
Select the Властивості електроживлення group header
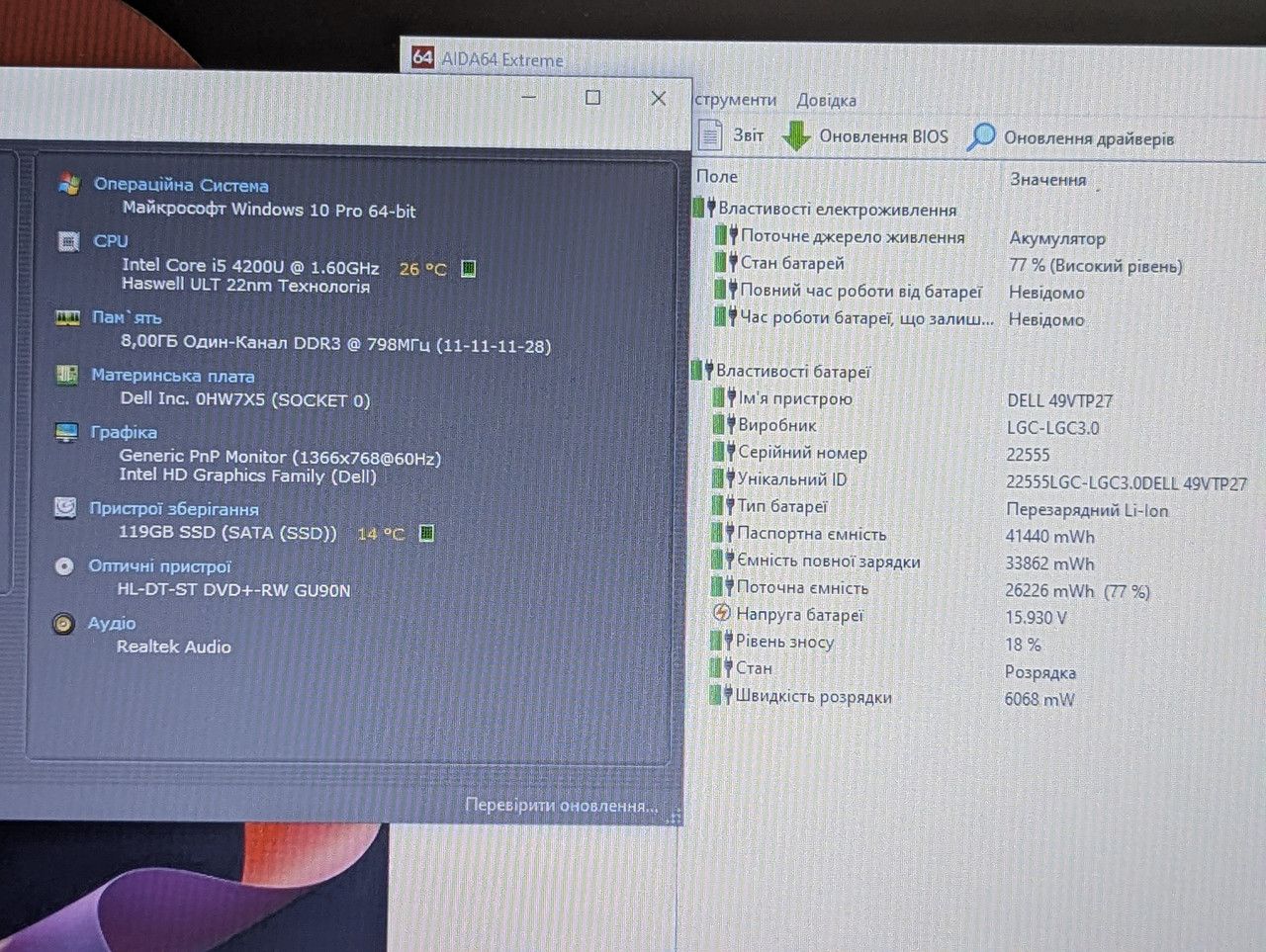point(837,209)
